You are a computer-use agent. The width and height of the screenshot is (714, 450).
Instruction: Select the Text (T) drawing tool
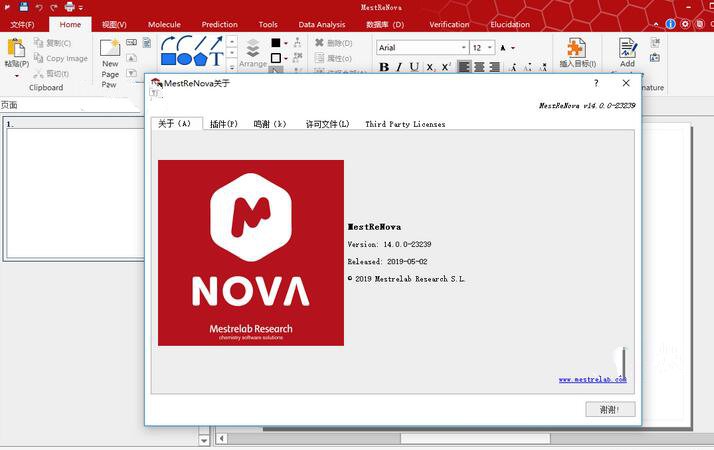pyautogui.click(x=216, y=59)
